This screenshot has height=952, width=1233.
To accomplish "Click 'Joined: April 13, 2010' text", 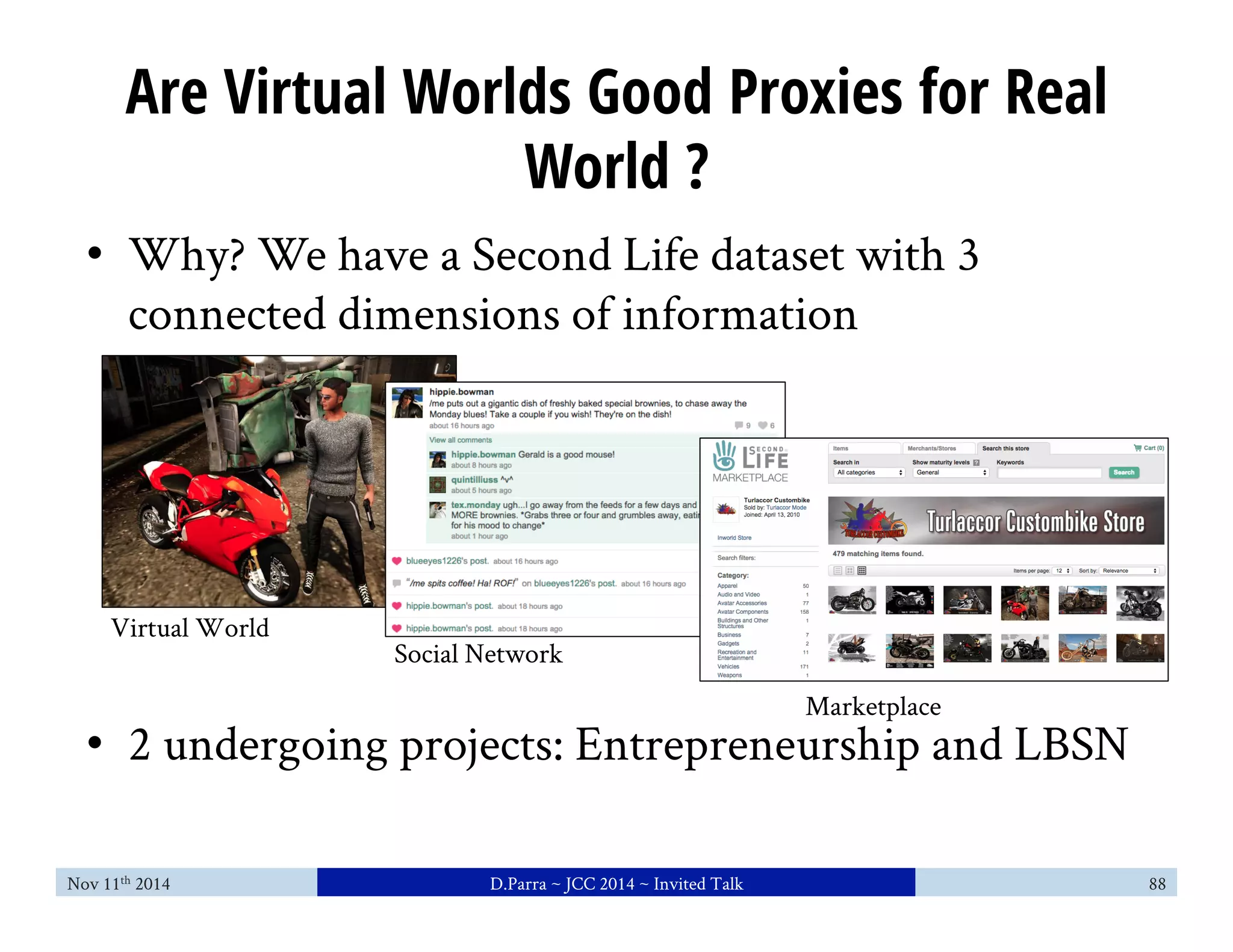I will click(771, 515).
